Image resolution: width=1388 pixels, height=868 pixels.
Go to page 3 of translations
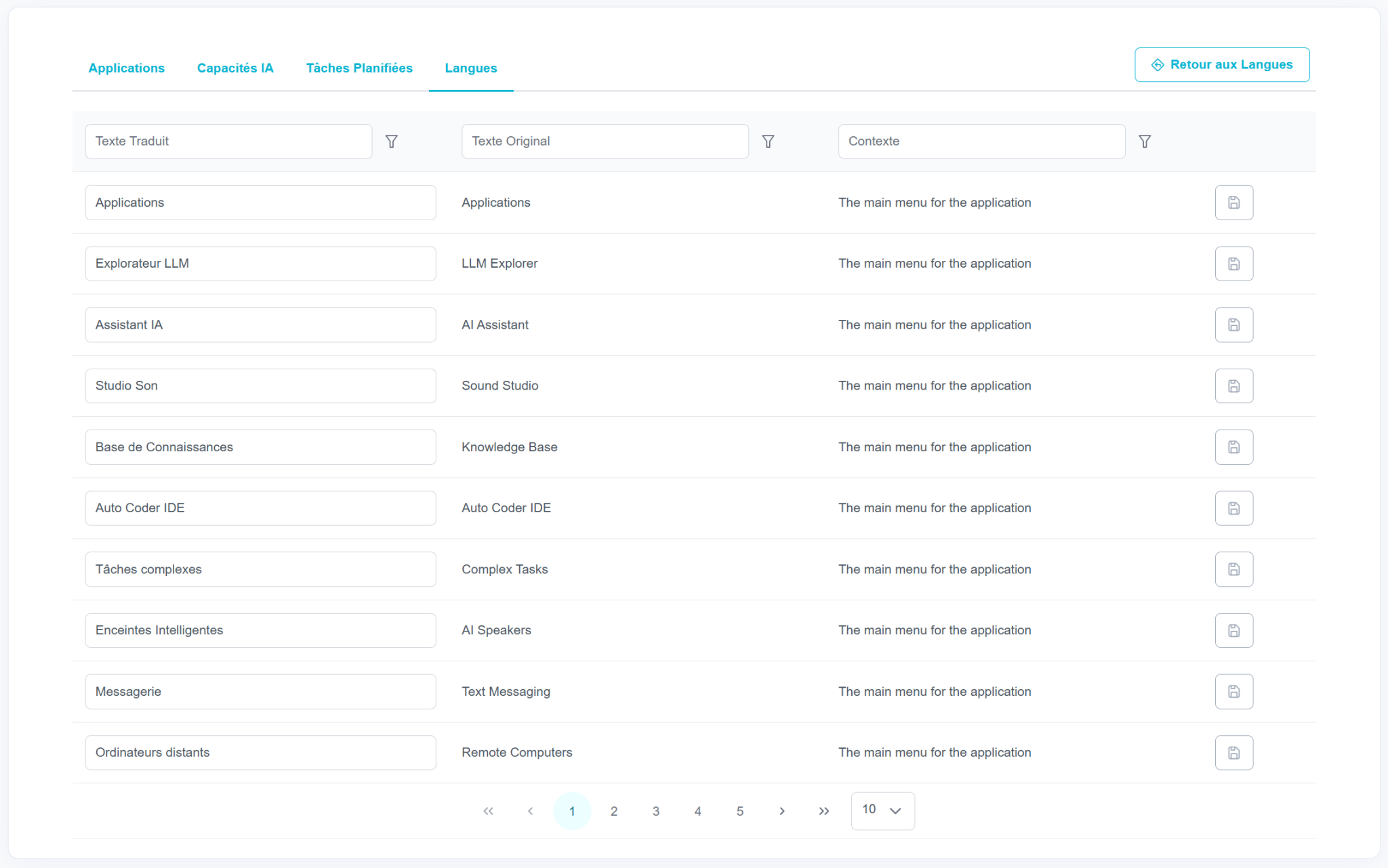pos(656,811)
